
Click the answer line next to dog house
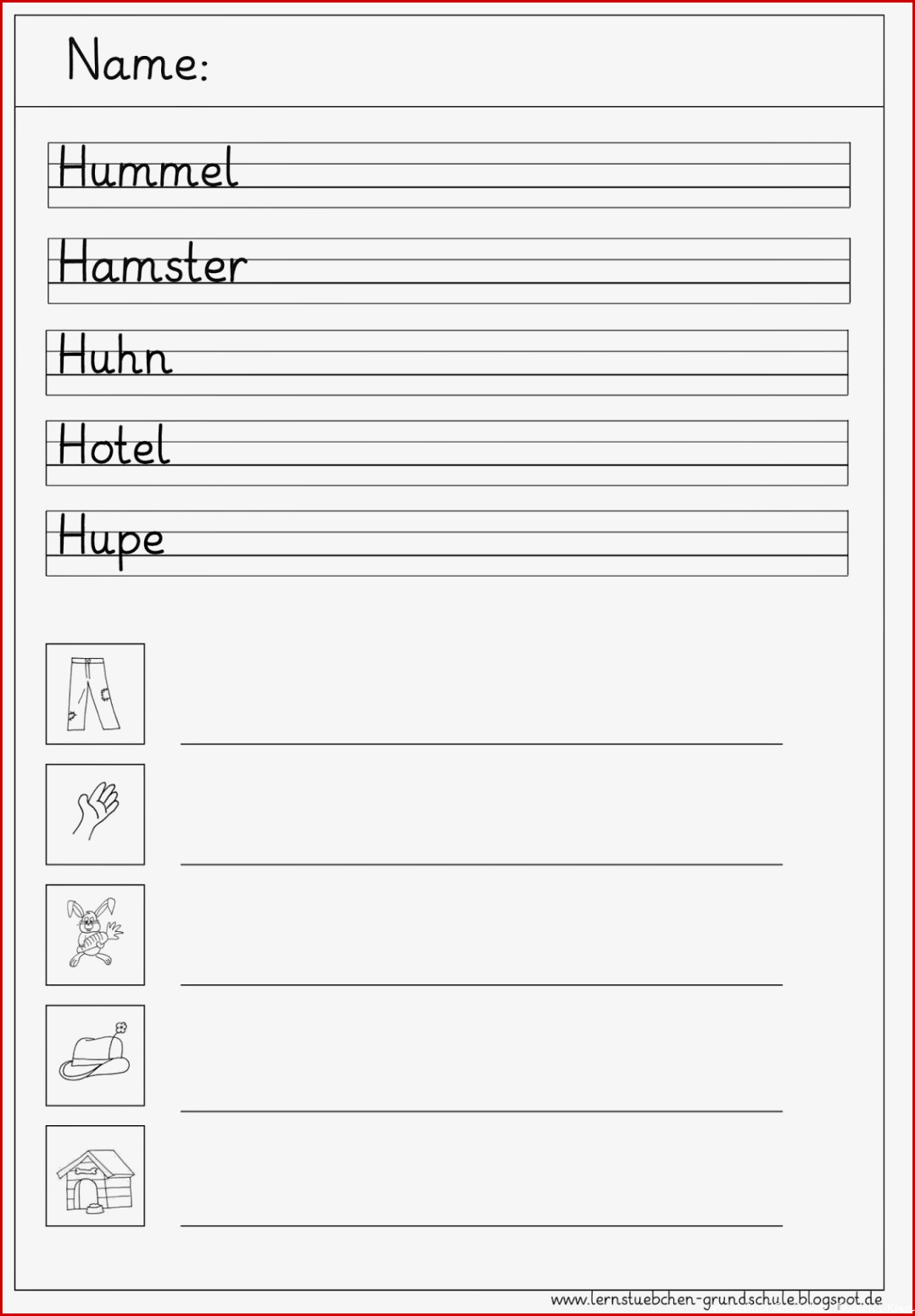[481, 1225]
